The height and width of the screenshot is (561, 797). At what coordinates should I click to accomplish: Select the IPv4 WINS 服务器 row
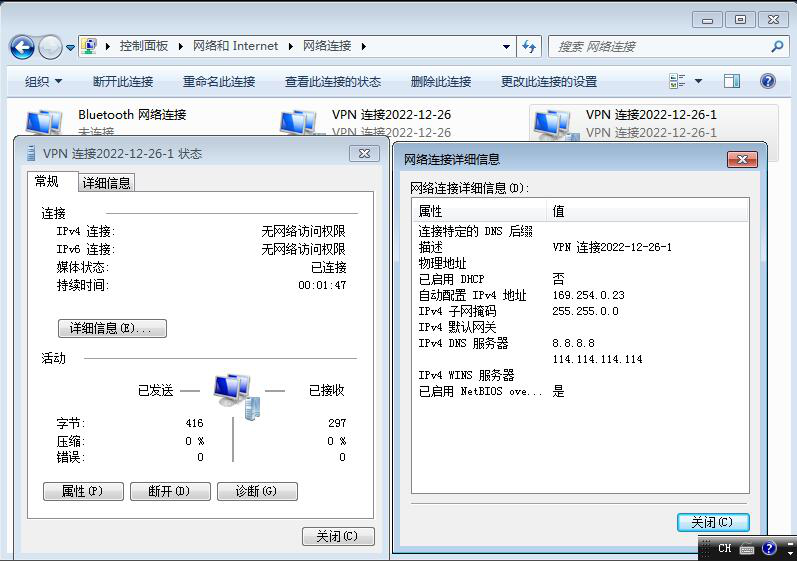580,375
